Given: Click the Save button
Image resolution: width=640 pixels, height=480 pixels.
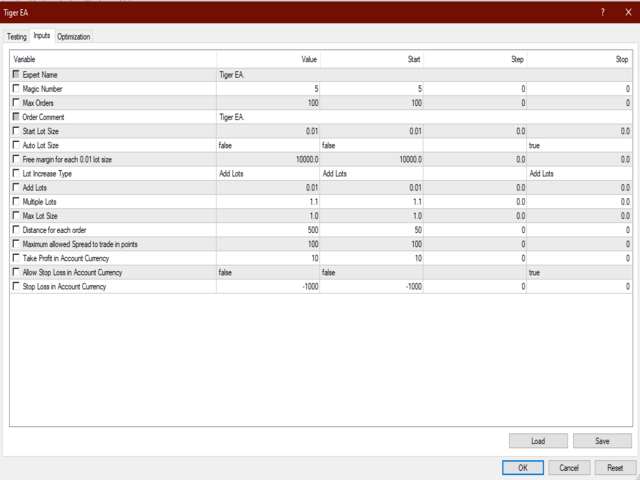Looking at the screenshot, I should coord(602,441).
